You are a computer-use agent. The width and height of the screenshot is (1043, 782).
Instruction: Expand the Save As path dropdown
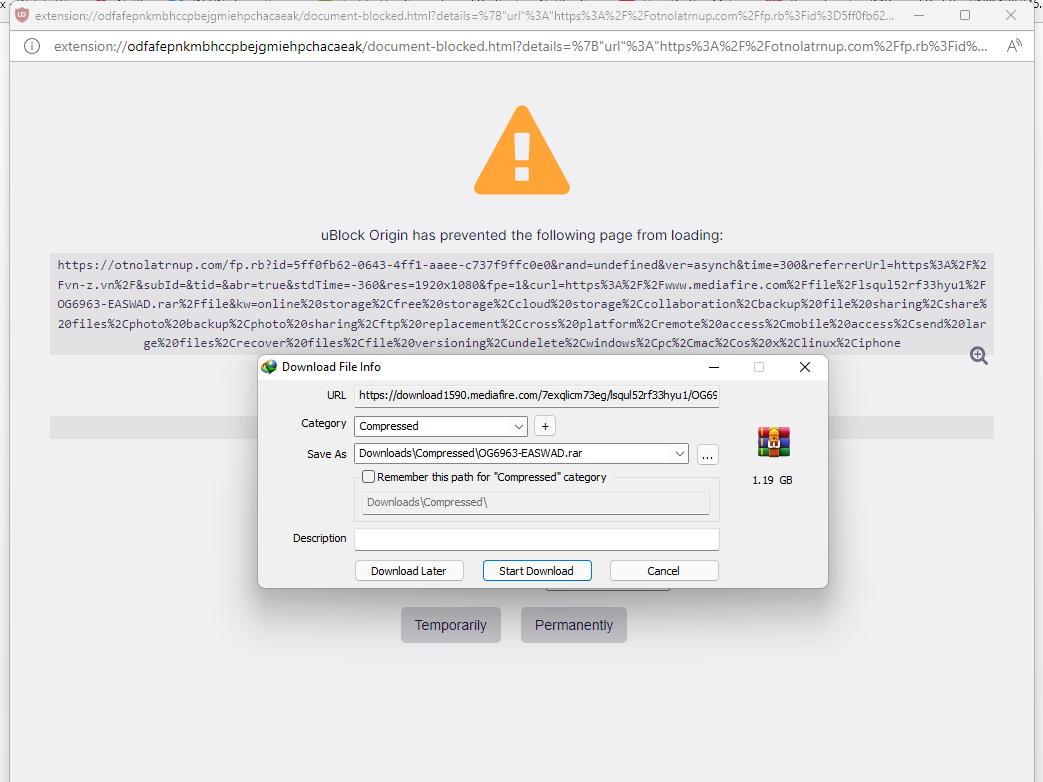coord(679,454)
